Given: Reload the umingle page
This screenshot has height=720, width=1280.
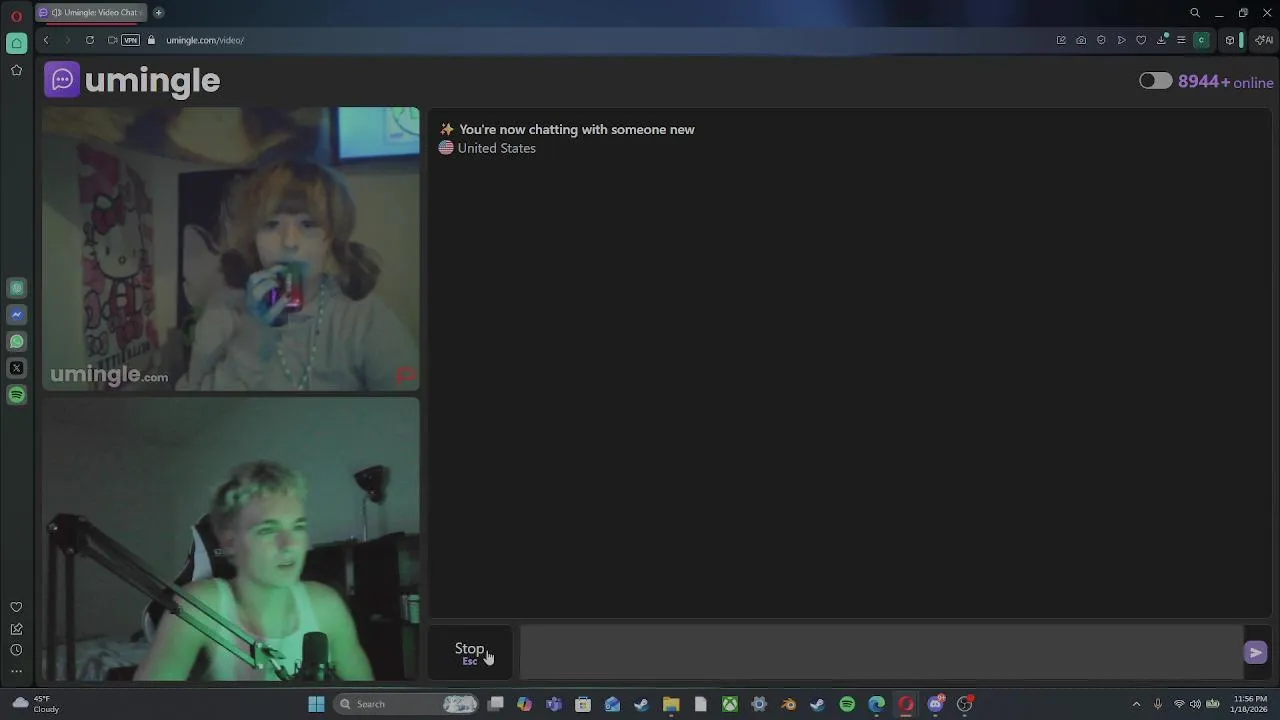Looking at the screenshot, I should [x=90, y=40].
